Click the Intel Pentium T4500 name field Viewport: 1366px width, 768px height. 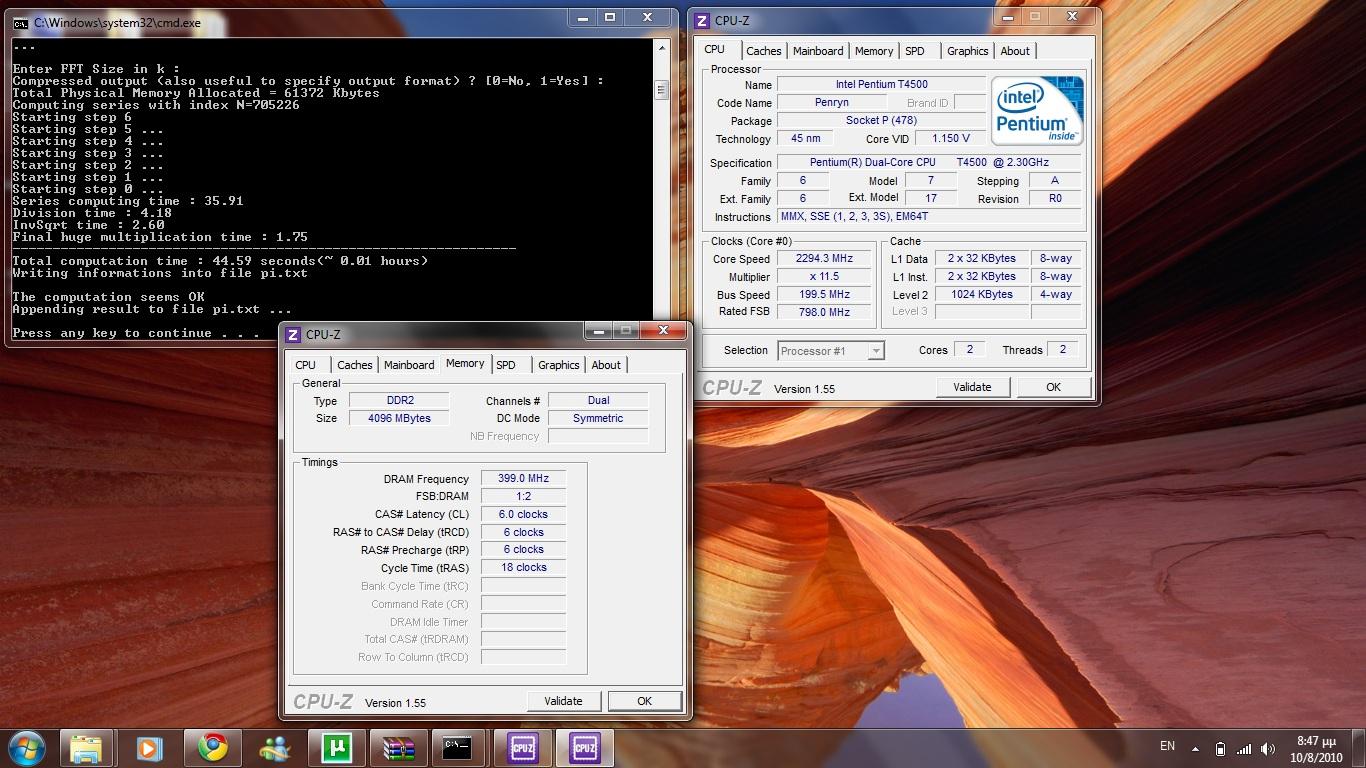881,84
